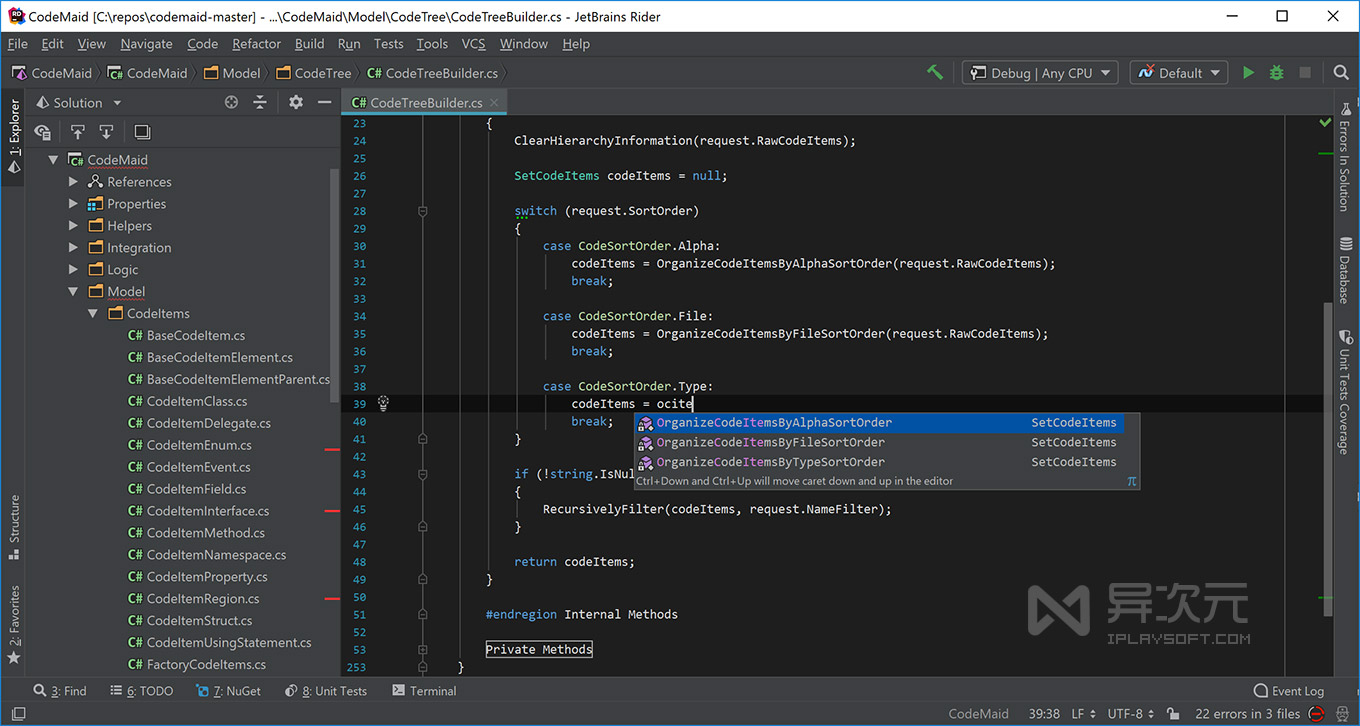The width and height of the screenshot is (1360, 726).
Task: Open the Debug | Any CPU configuration dropdown
Action: (x=1039, y=72)
